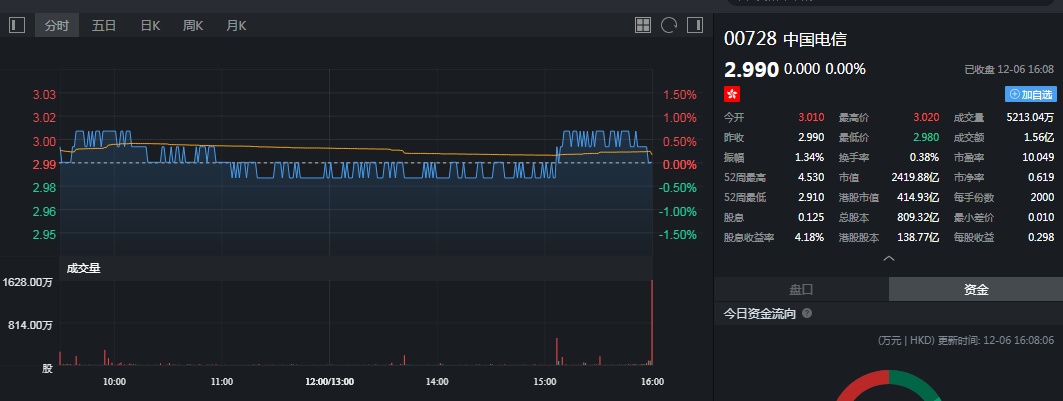This screenshot has height=401, width=1063.
Task: Refresh the chart with the circular arrow
Action: coord(669,25)
